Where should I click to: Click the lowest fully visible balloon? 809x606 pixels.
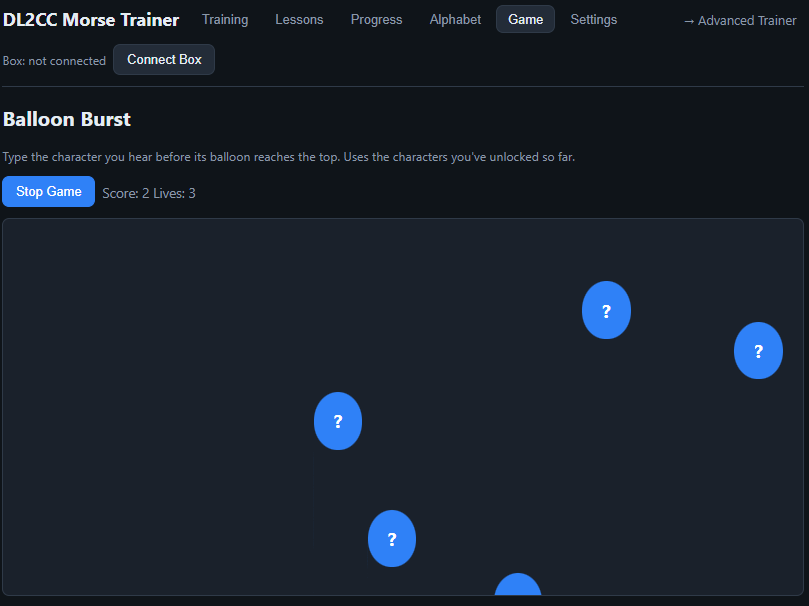[392, 538]
